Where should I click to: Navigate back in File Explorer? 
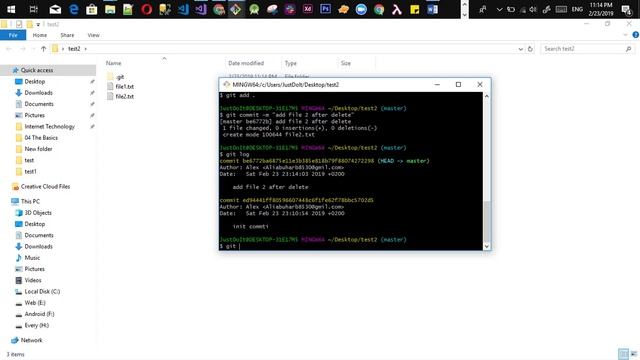click(9, 49)
